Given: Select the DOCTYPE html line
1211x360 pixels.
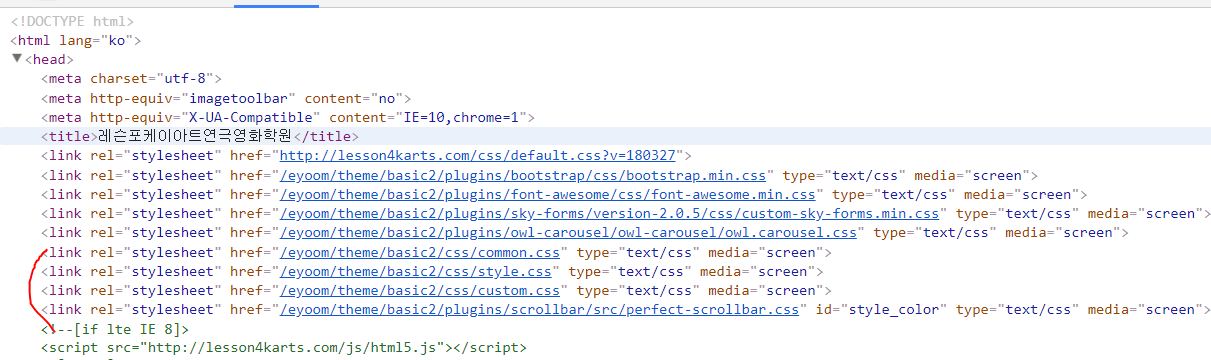Looking at the screenshot, I should click(72, 21).
